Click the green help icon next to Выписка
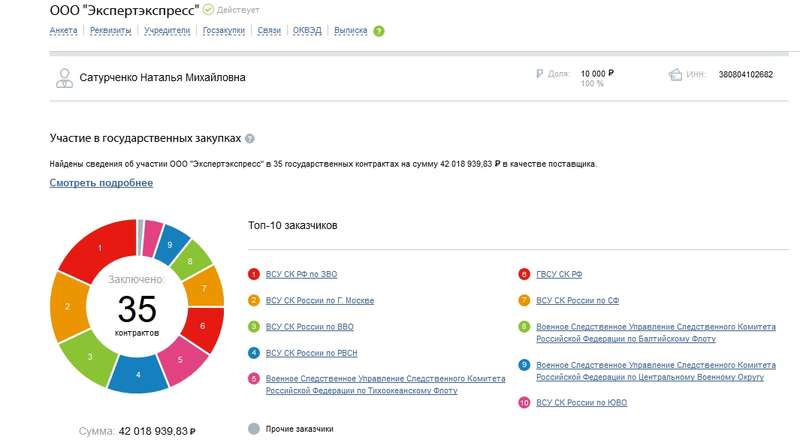 coord(379,31)
